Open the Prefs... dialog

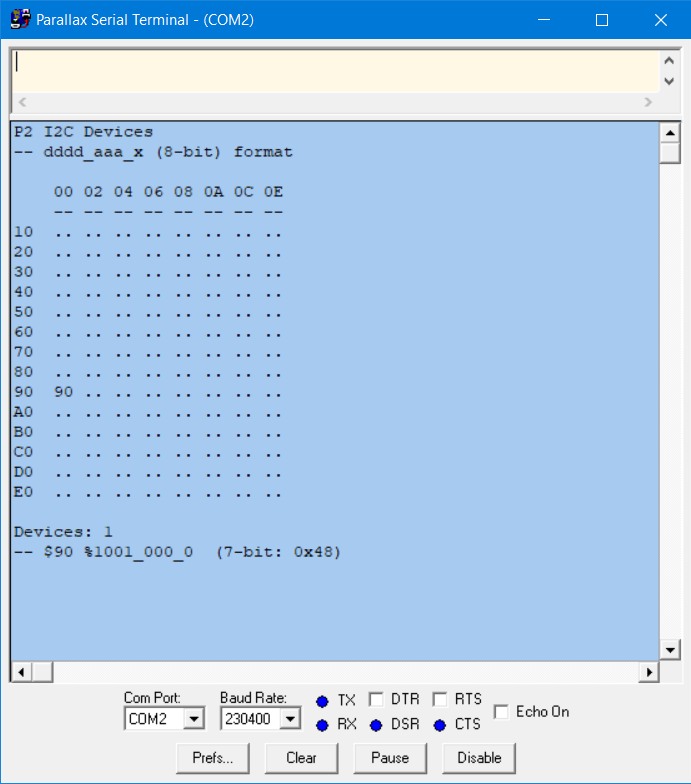click(x=212, y=758)
